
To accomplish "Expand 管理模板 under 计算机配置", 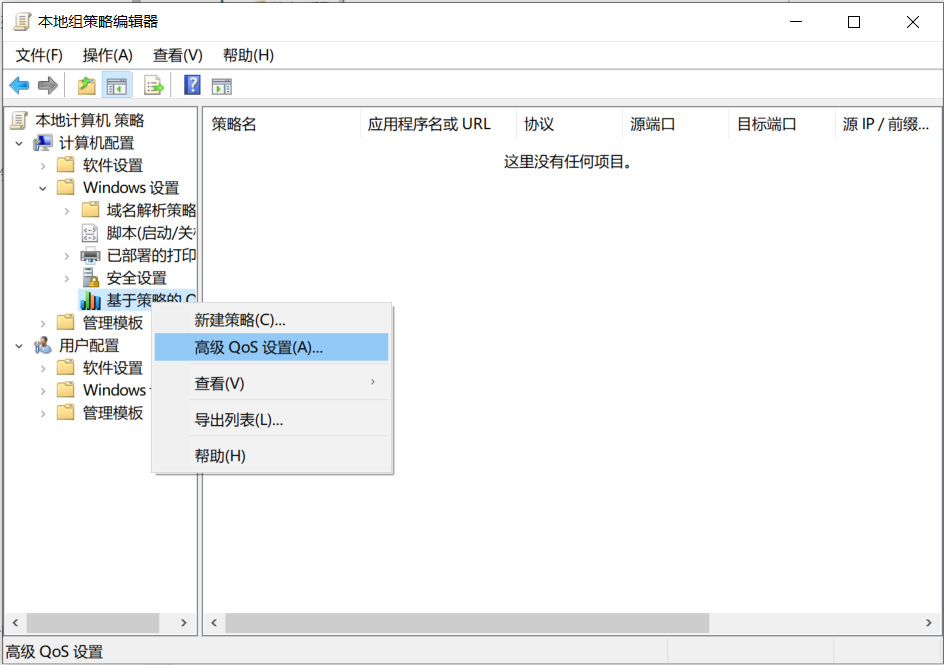I will [43, 324].
